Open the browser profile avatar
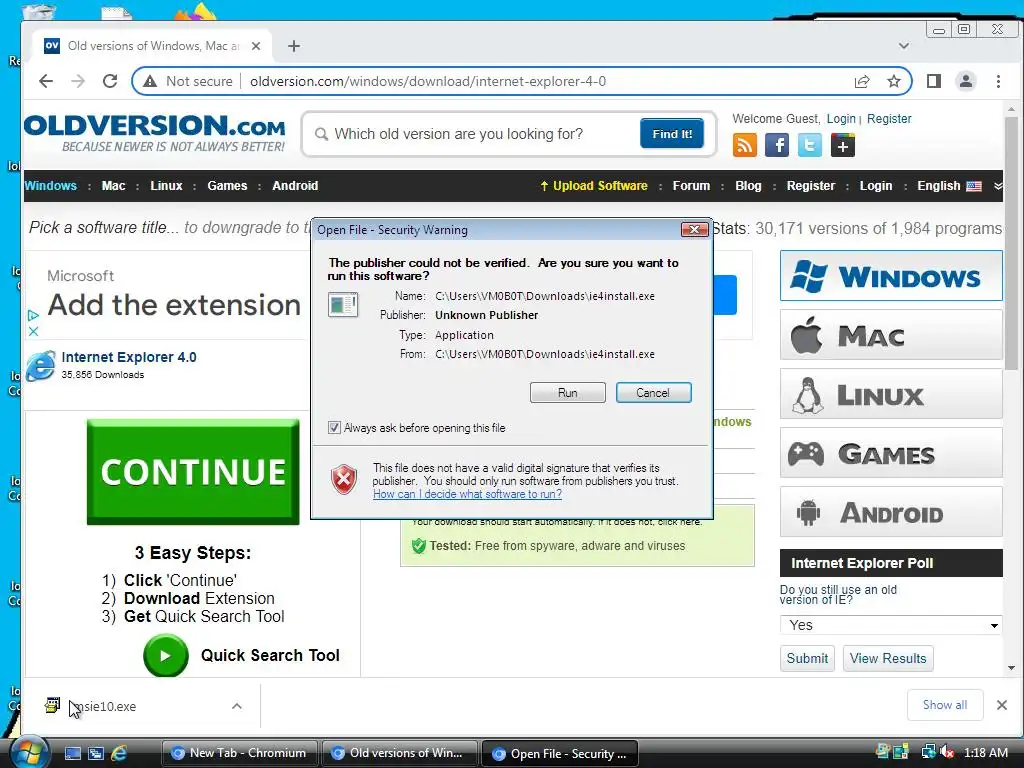Image resolution: width=1024 pixels, height=768 pixels. [965, 81]
